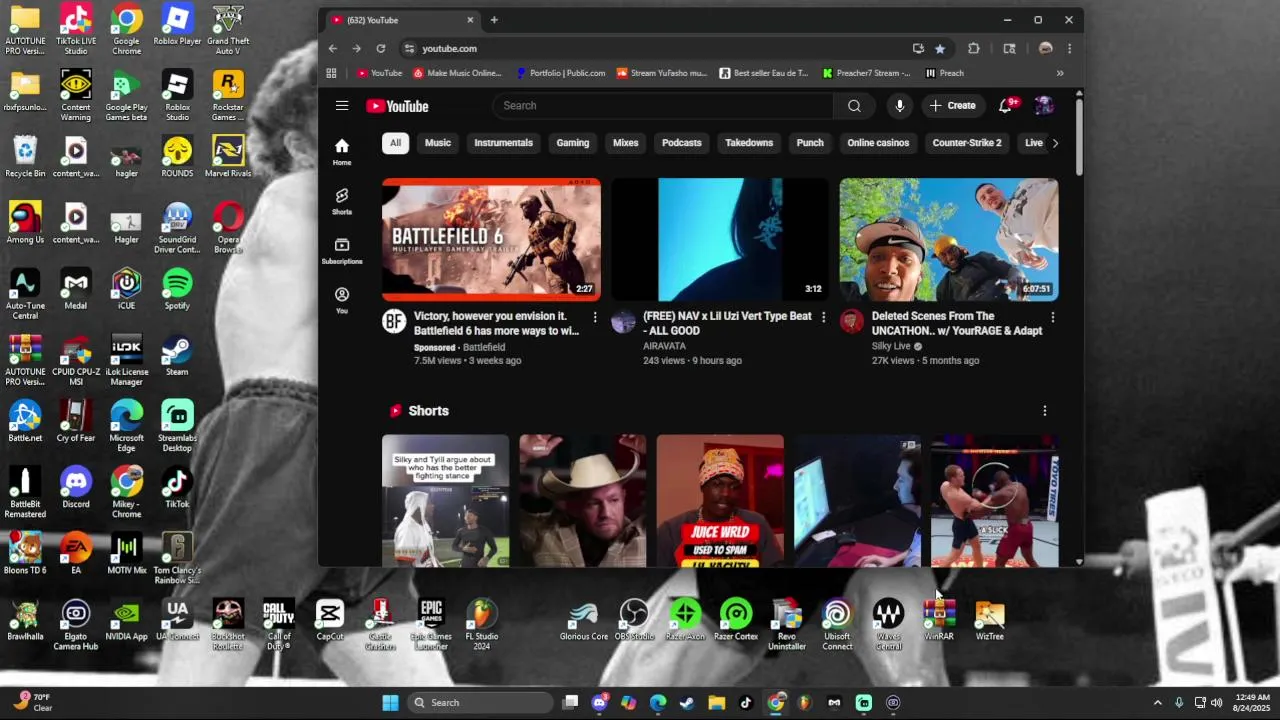
Task: Launch FL Studio 2024 desktop icon
Action: 482,625
